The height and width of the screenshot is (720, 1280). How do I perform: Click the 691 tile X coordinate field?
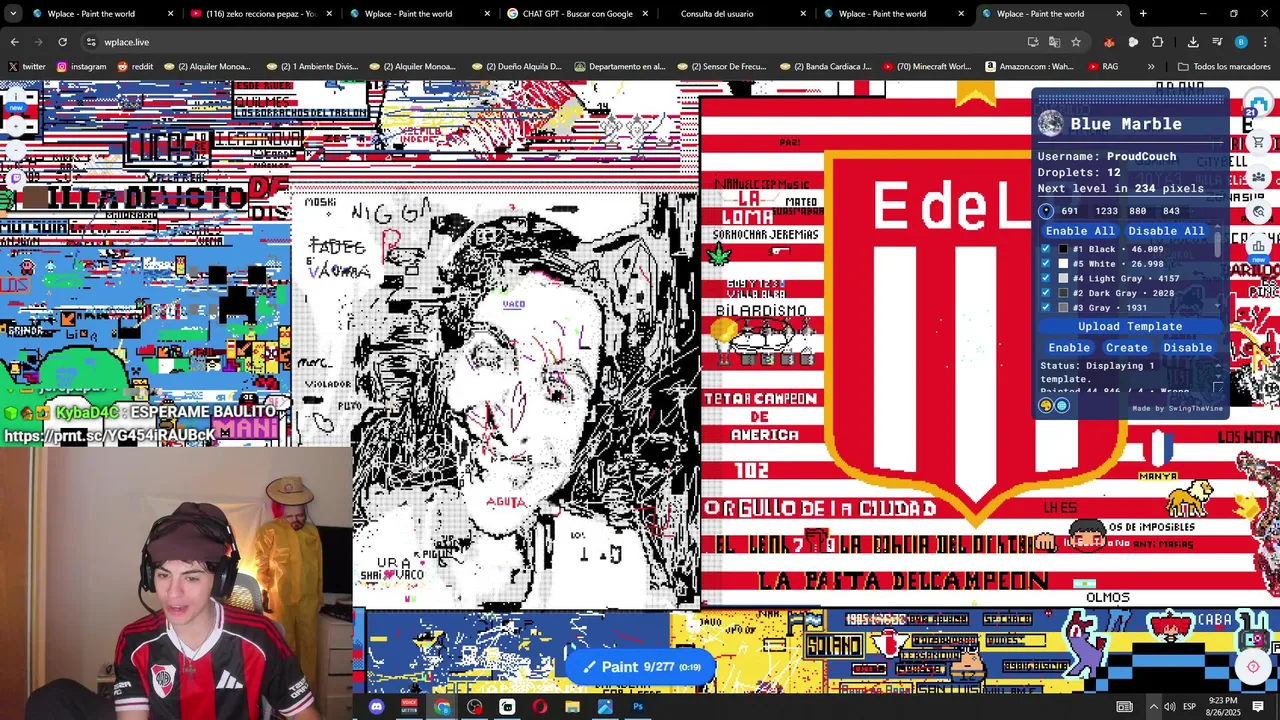pyautogui.click(x=1071, y=211)
